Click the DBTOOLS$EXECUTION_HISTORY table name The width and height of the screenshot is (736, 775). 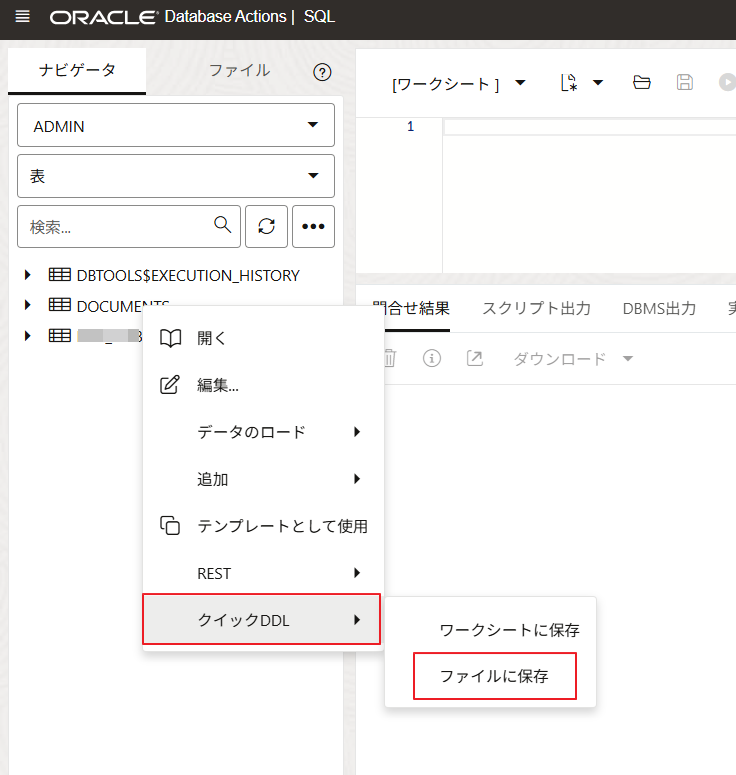pos(188,275)
